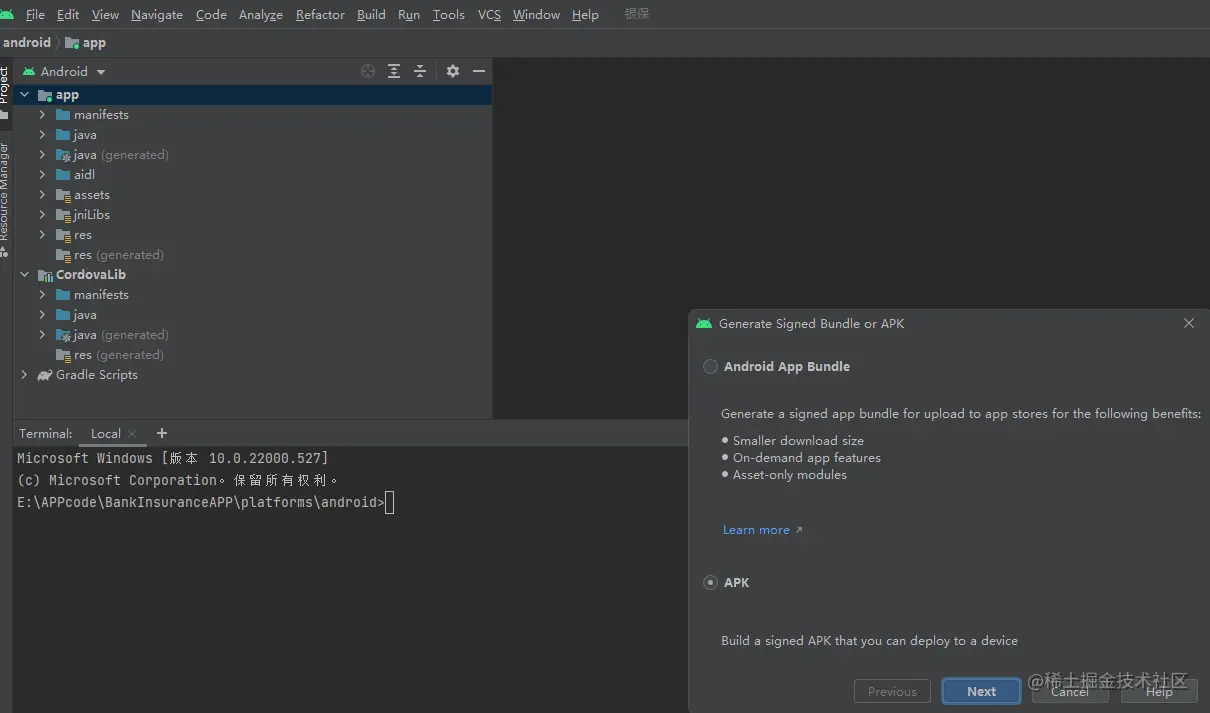Select res (generated) under CordovaLib
This screenshot has height=713, width=1210.
pos(118,355)
